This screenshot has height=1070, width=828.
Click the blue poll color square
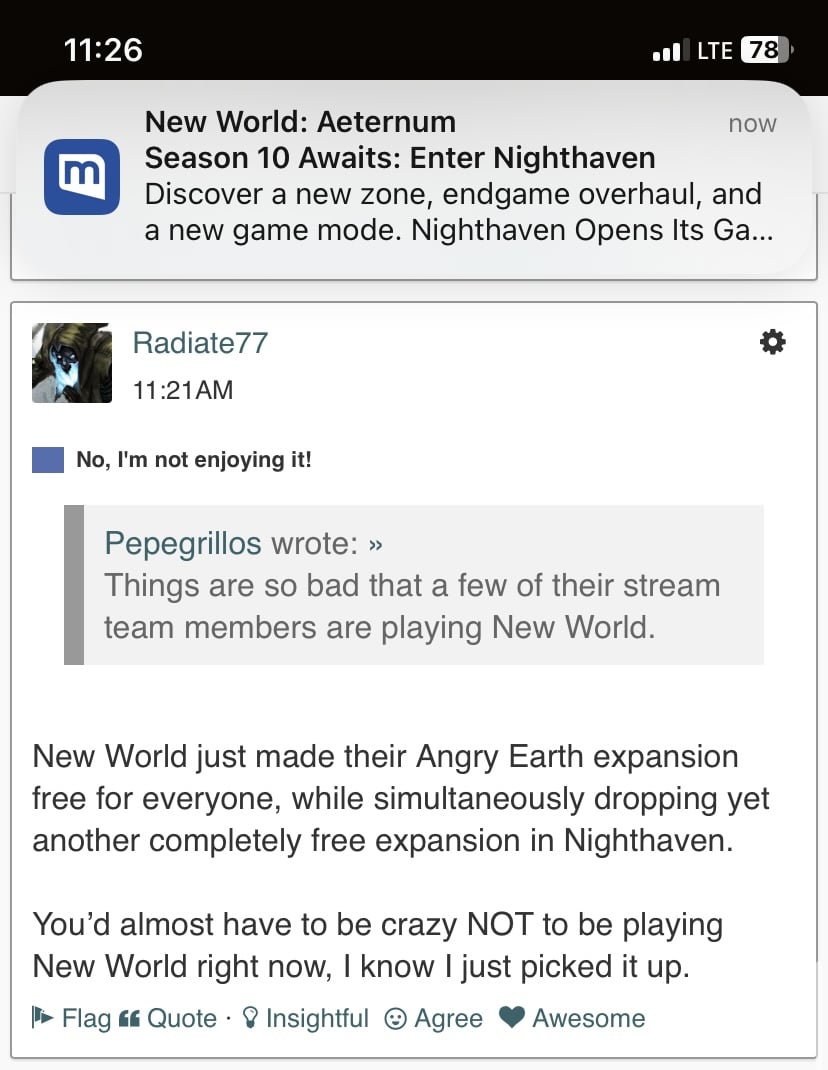(x=48, y=460)
